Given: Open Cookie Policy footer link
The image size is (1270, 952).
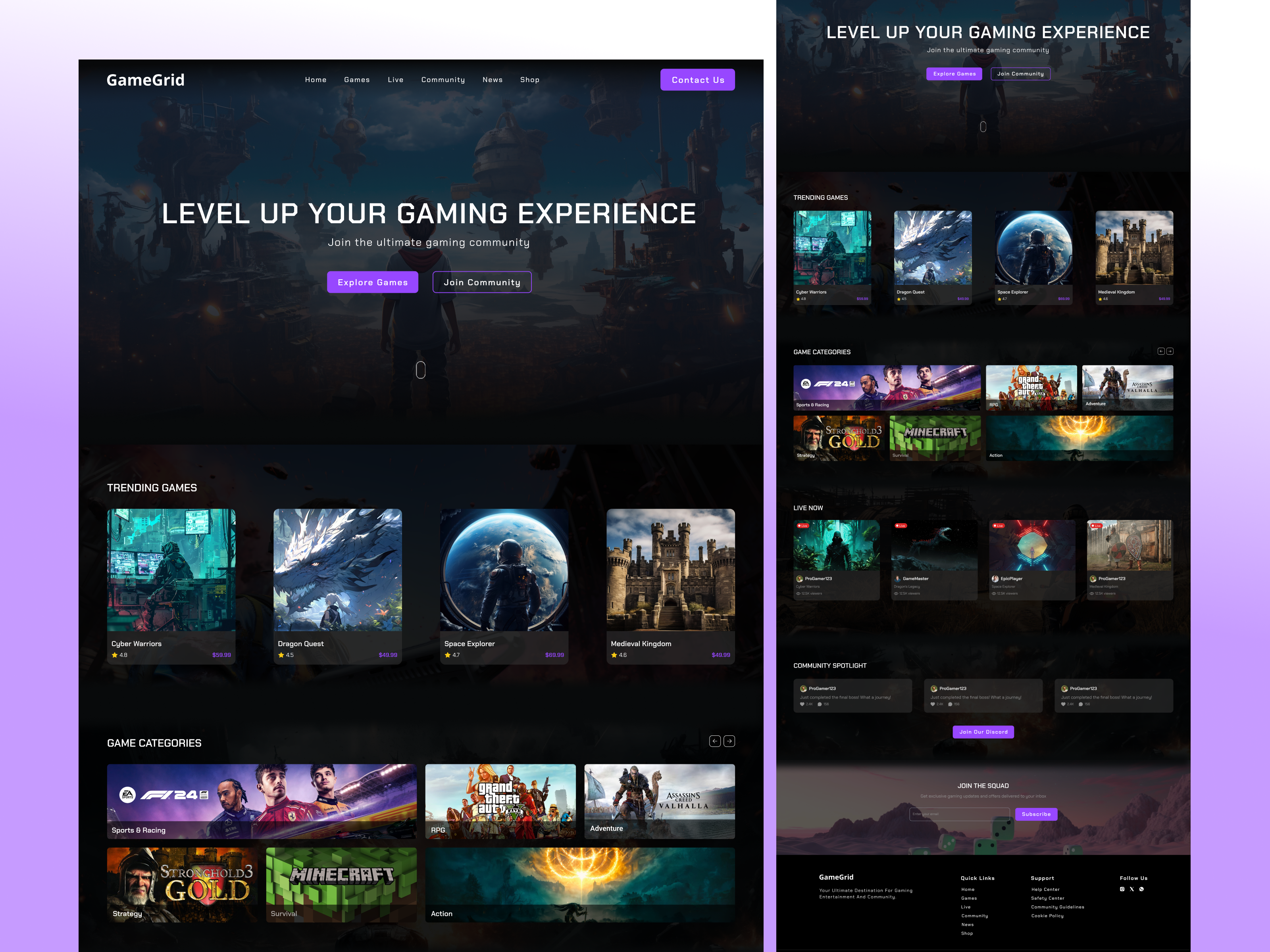Looking at the screenshot, I should (x=1047, y=916).
